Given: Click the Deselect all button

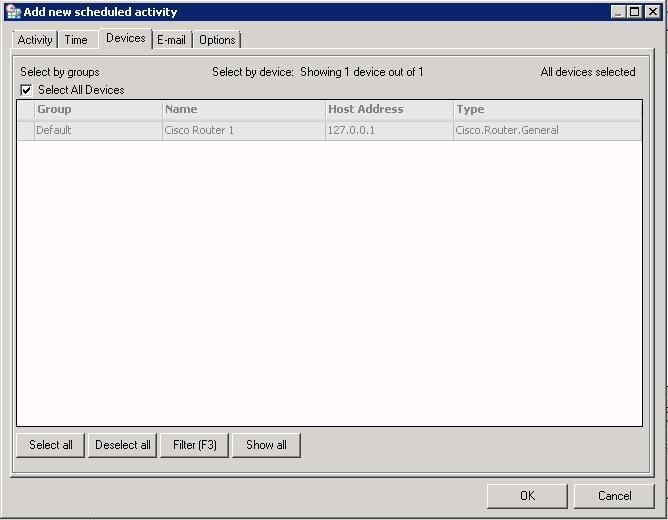Looking at the screenshot, I should (123, 445).
